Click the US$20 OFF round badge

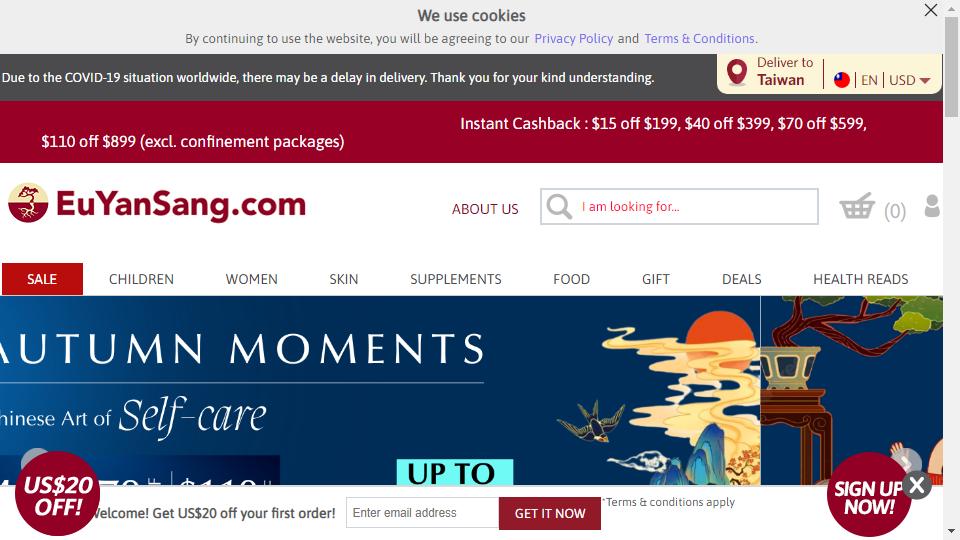coord(57,494)
